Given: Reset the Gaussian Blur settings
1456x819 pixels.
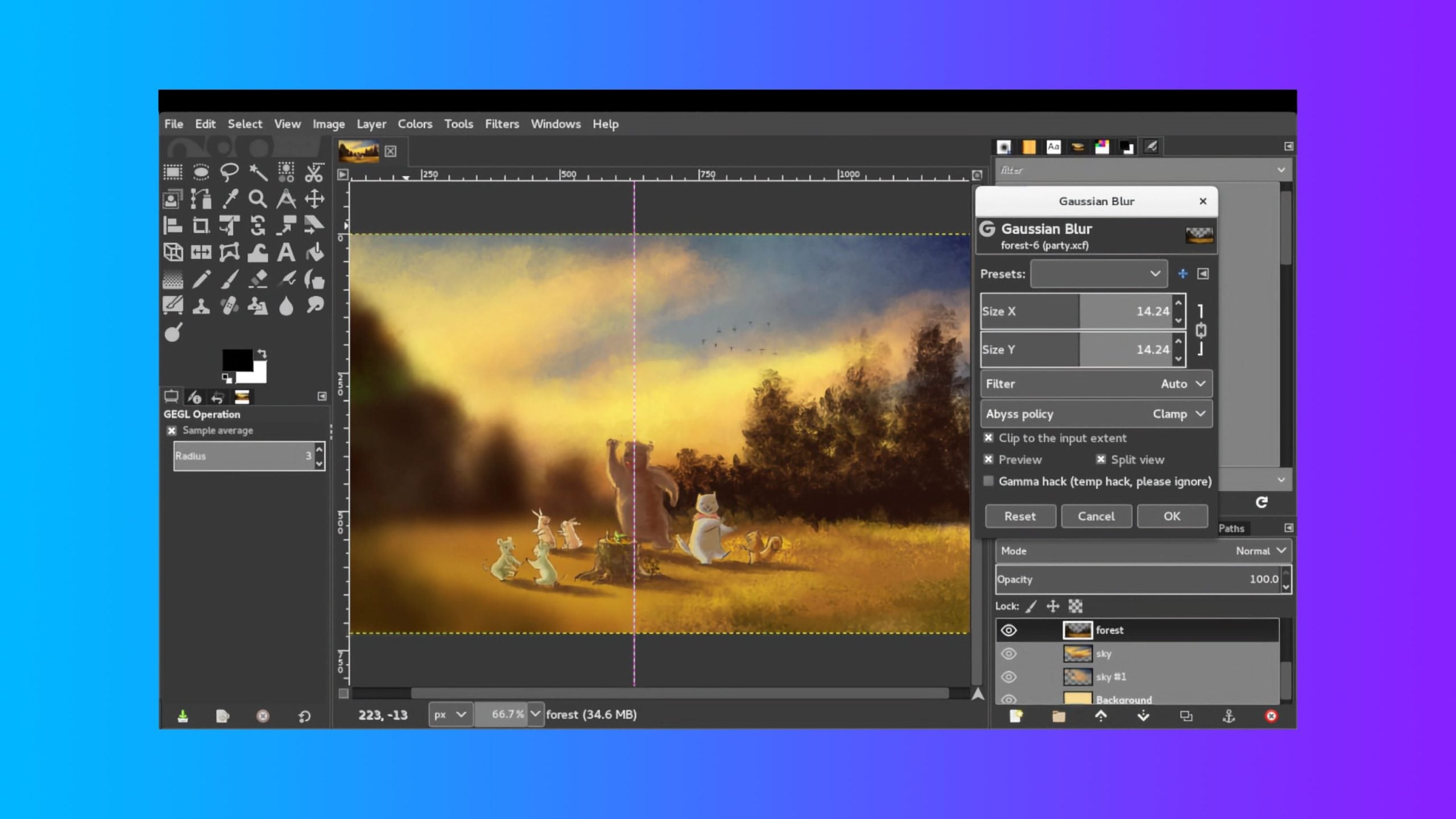Looking at the screenshot, I should point(1020,516).
